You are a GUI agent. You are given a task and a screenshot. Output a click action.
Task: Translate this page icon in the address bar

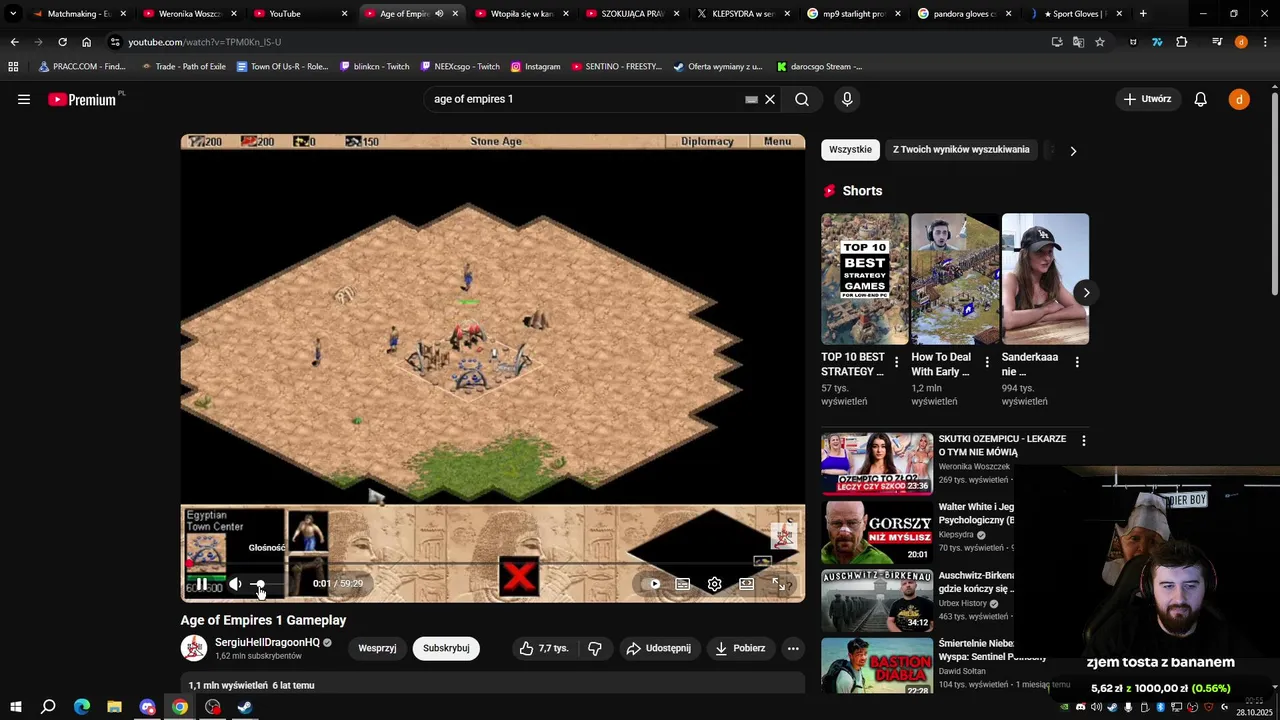pos(1078,42)
